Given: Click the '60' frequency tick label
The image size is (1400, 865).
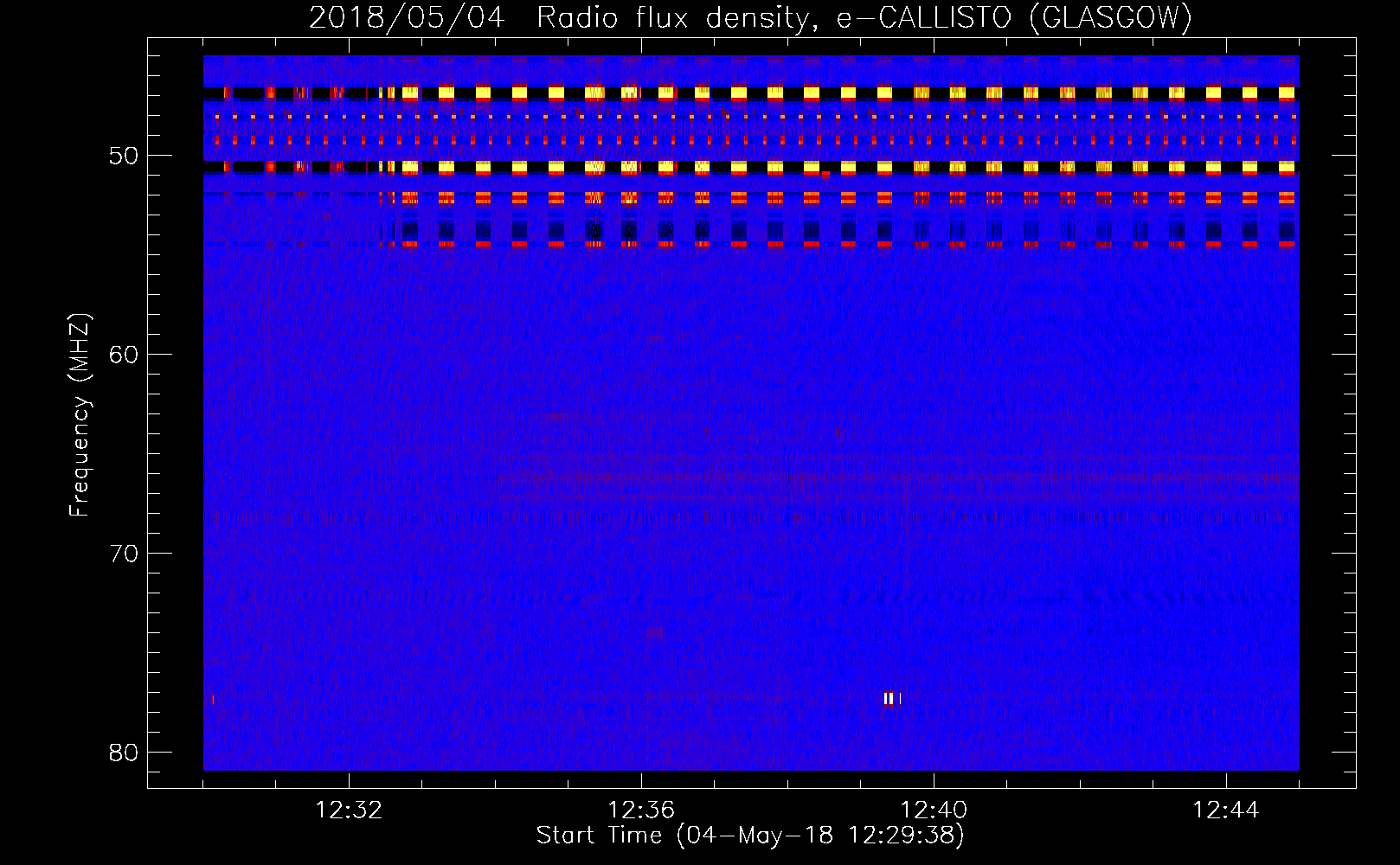Looking at the screenshot, I should 124,355.
